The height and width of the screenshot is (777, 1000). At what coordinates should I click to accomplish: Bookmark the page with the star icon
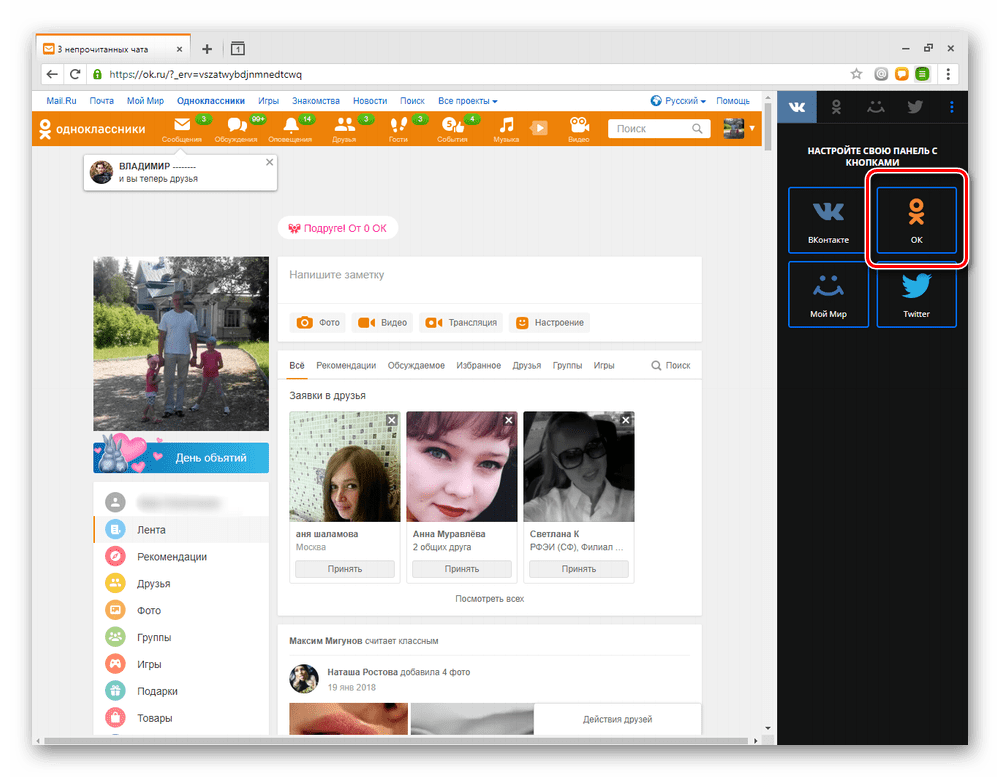point(856,74)
